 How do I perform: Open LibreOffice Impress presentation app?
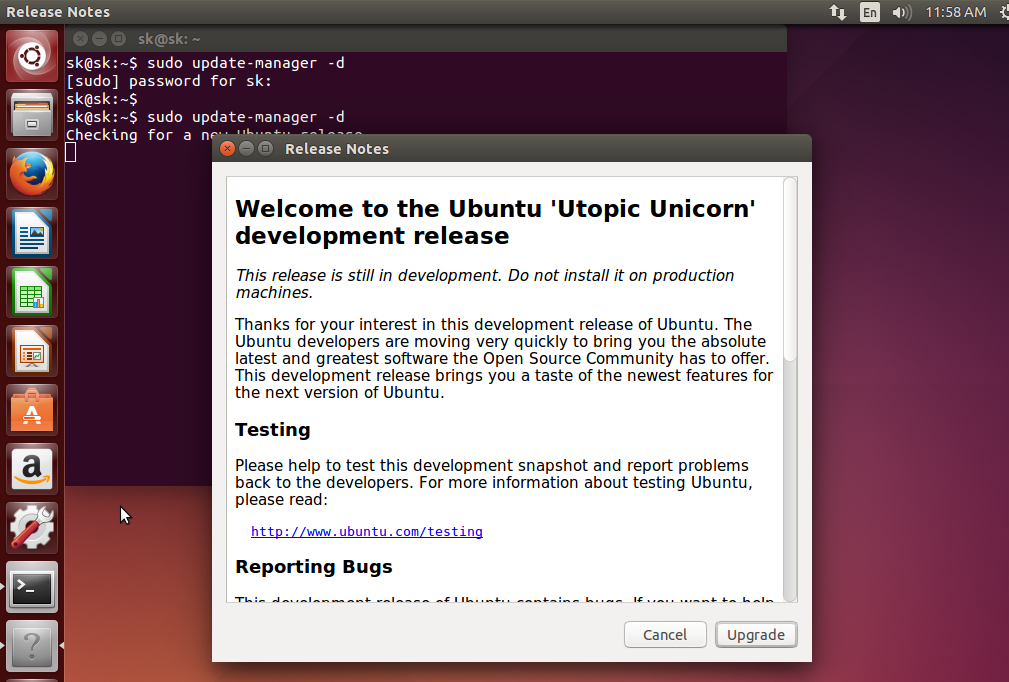click(32, 351)
